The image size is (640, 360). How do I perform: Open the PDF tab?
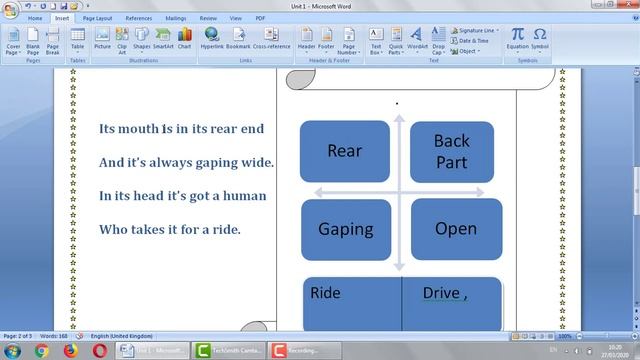[x=260, y=18]
